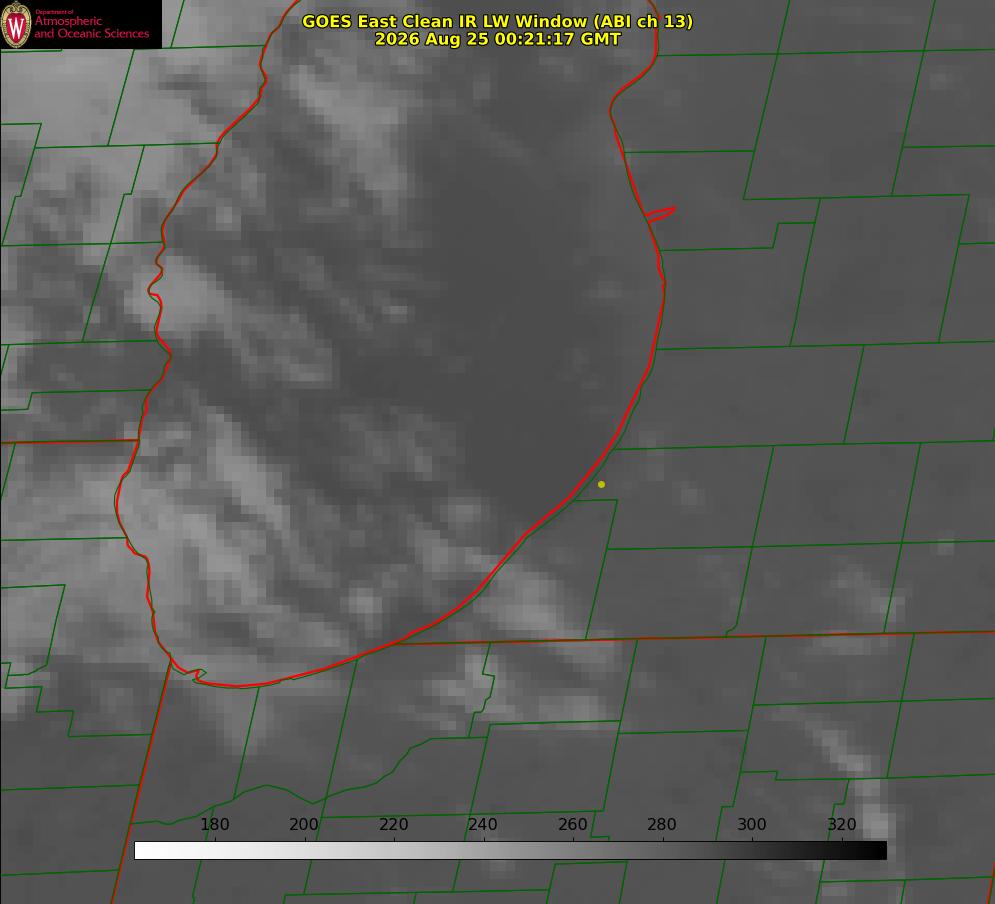Click the 300 label on the color scale
Viewport: 995px width, 904px height.
pos(752,824)
